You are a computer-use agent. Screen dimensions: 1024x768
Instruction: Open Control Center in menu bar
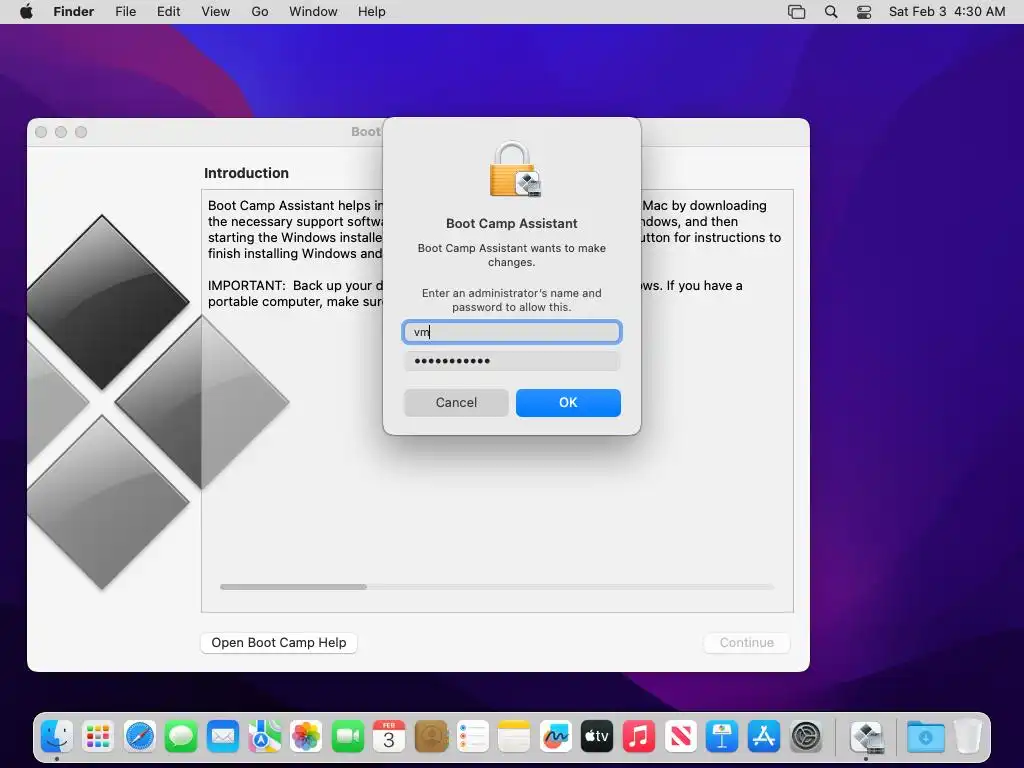pos(864,12)
